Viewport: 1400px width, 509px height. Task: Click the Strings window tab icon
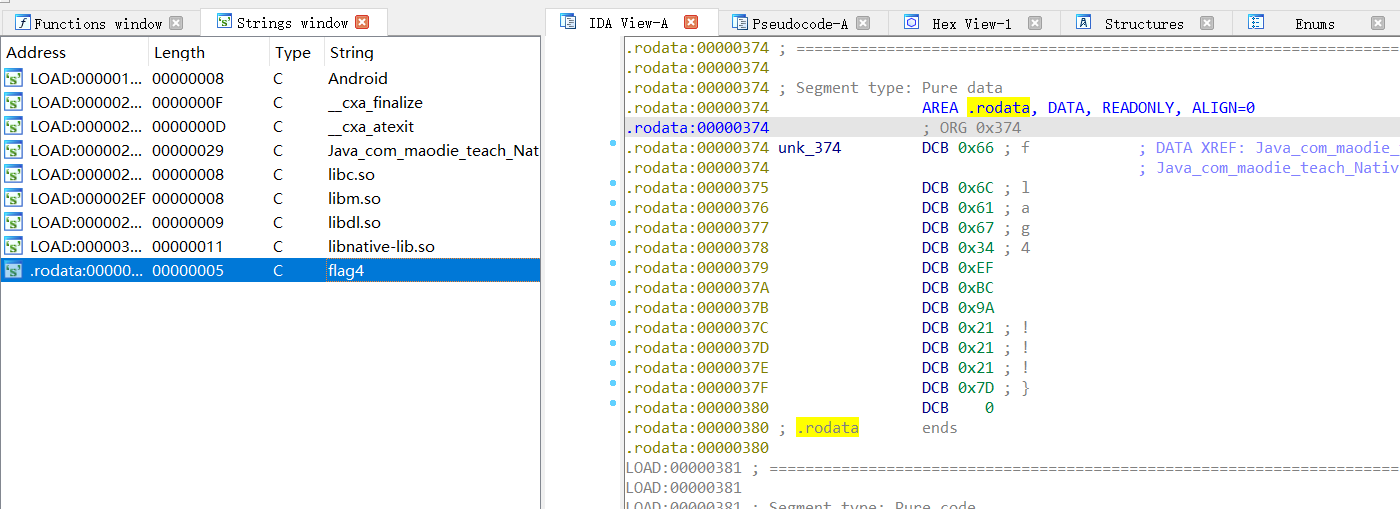pyautogui.click(x=225, y=22)
